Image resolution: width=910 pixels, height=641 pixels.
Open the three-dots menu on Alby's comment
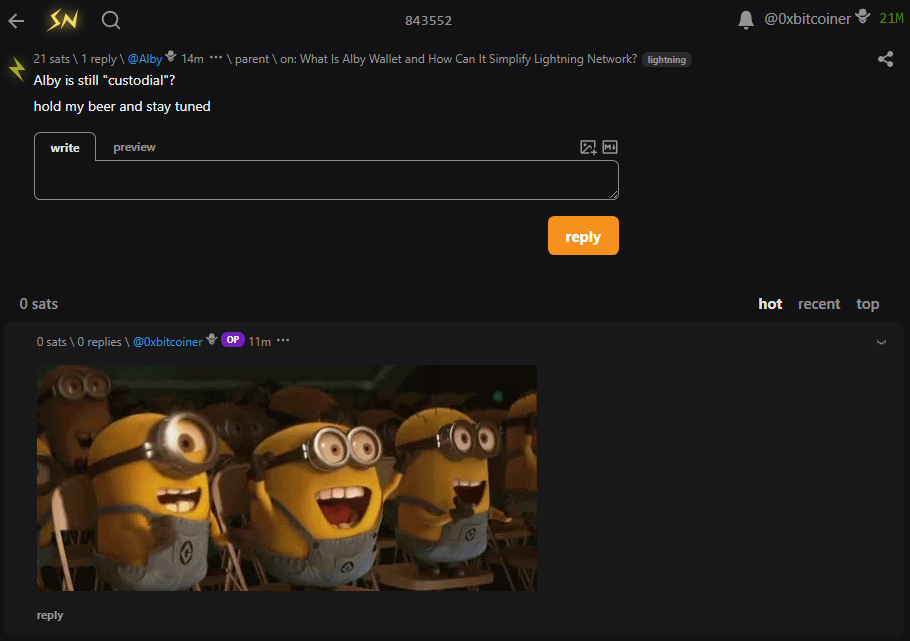pyautogui.click(x=216, y=59)
